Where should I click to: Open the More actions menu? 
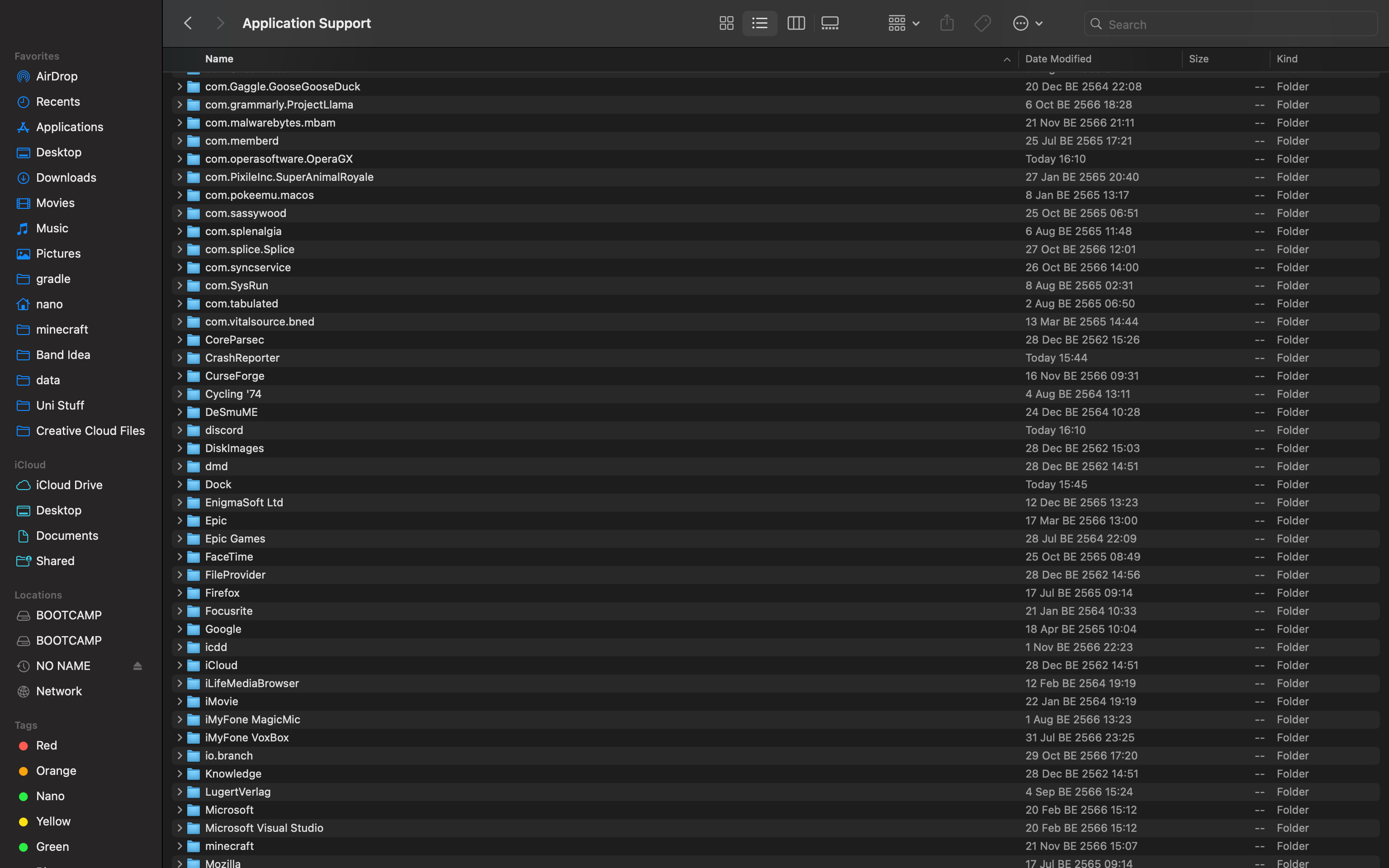tap(1027, 24)
